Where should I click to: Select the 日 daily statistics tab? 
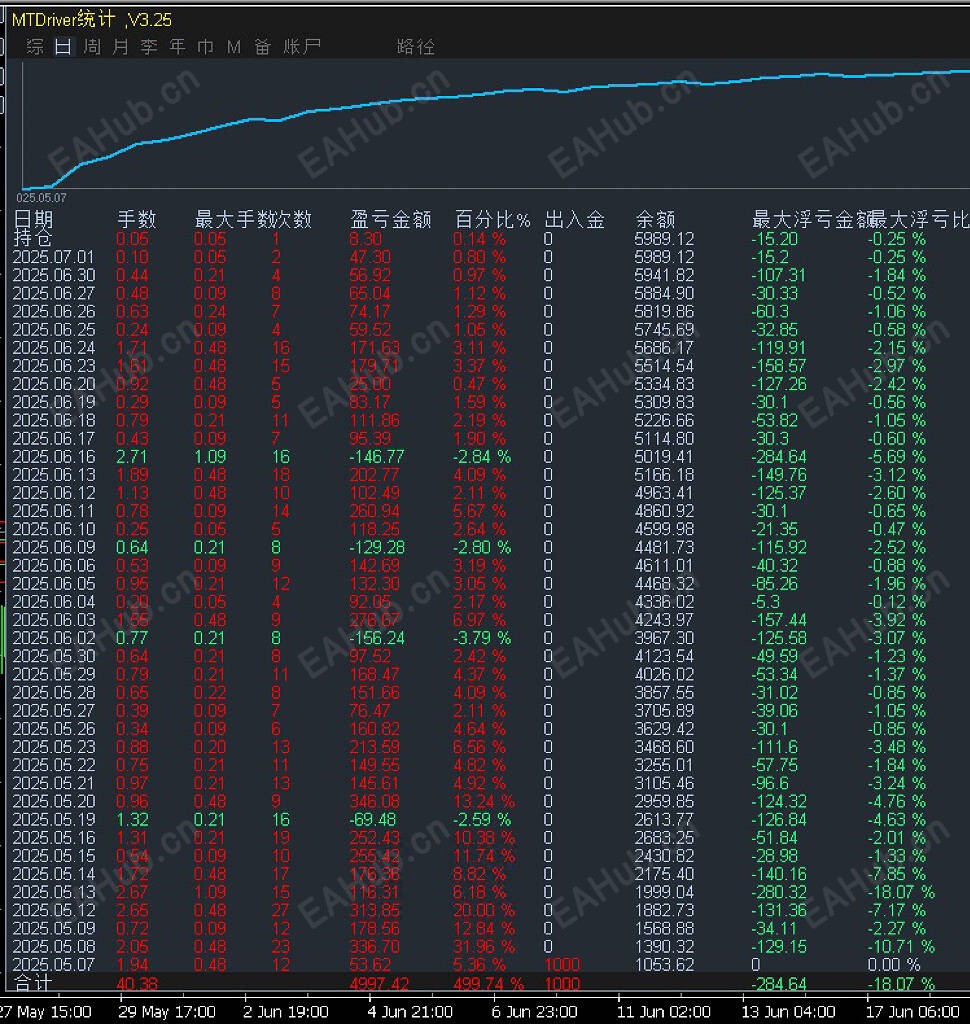coord(63,46)
